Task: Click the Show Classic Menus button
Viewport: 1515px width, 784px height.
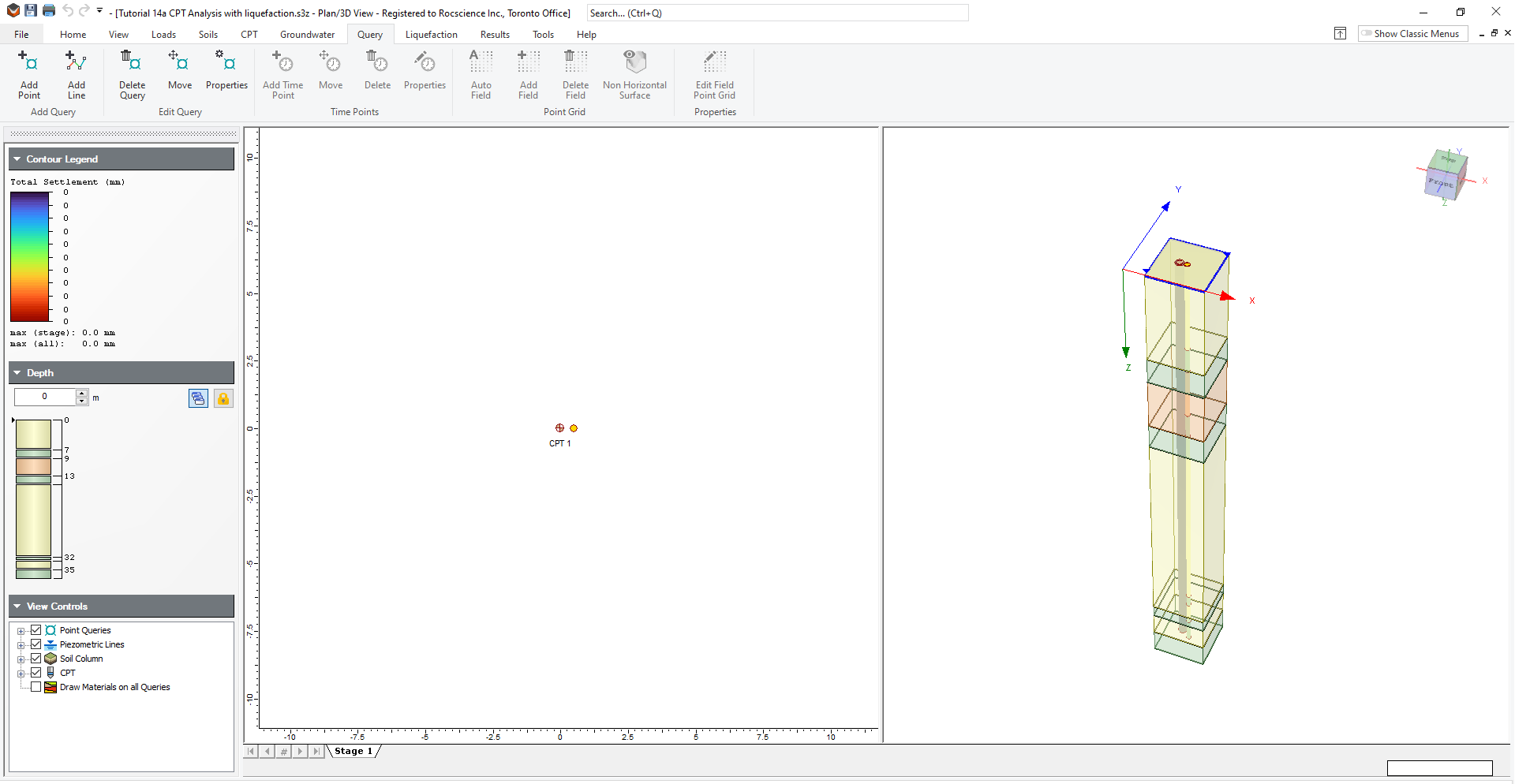Action: point(1412,33)
